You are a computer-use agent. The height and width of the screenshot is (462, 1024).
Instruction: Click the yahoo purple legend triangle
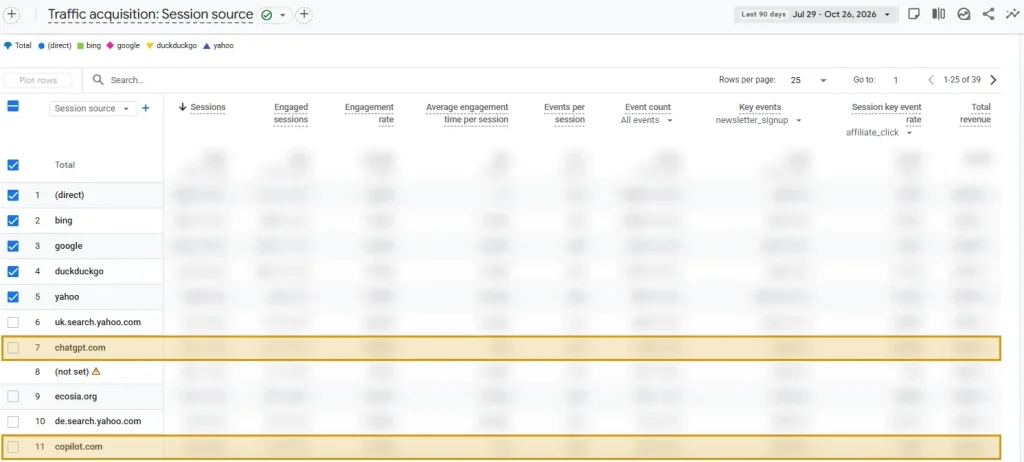coord(206,46)
